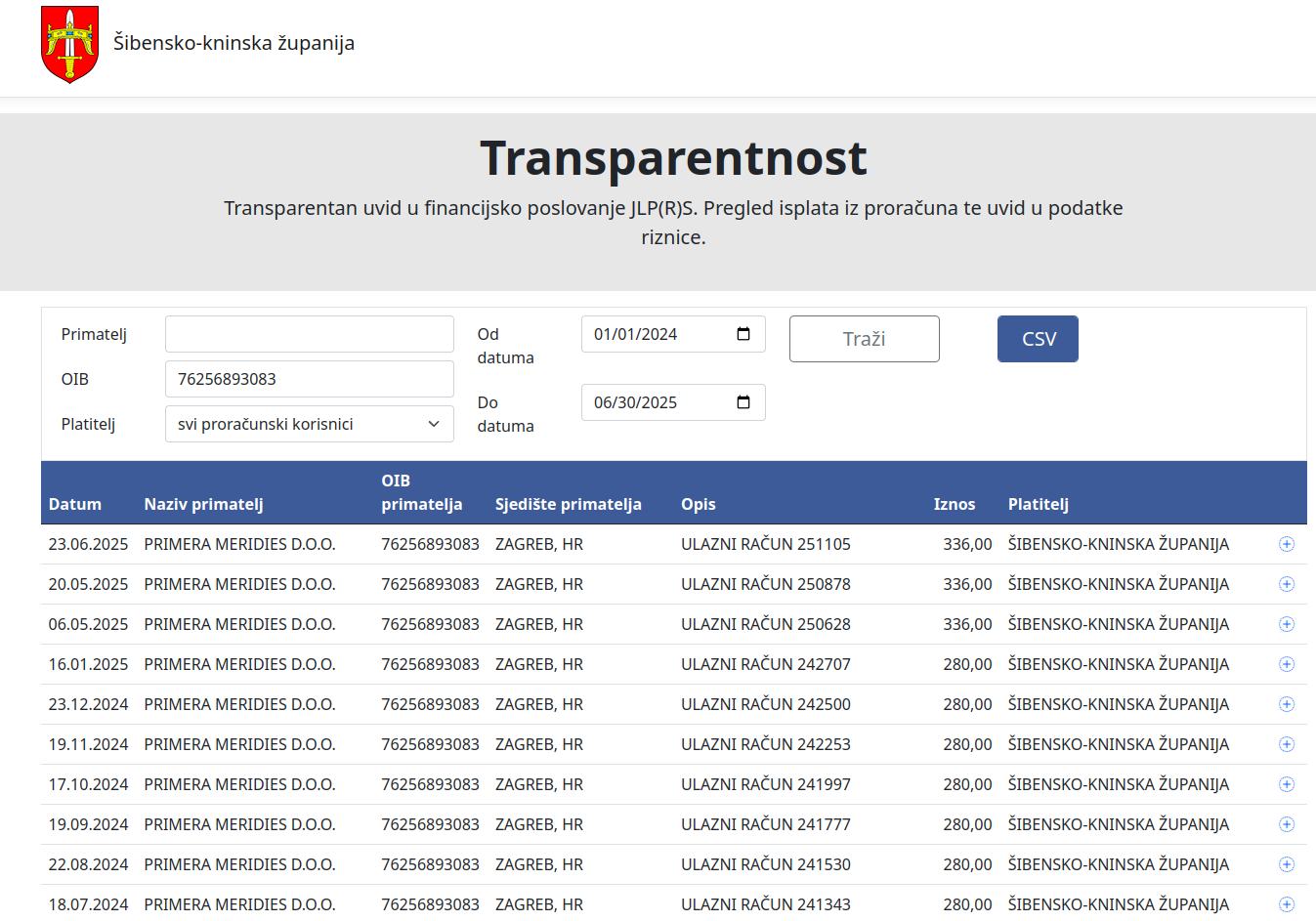Expand details for invoice 250878 row

(x=1286, y=584)
